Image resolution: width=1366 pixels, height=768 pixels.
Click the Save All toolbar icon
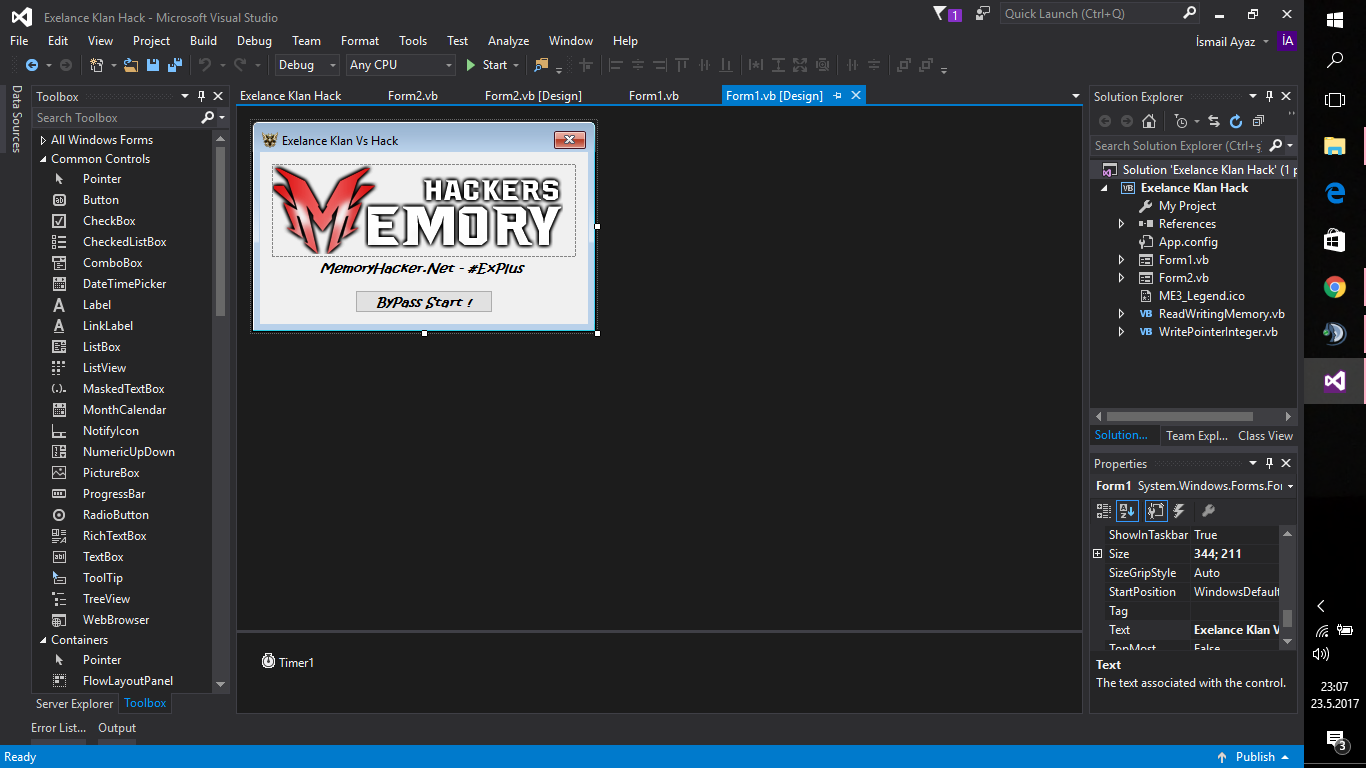pyautogui.click(x=175, y=65)
